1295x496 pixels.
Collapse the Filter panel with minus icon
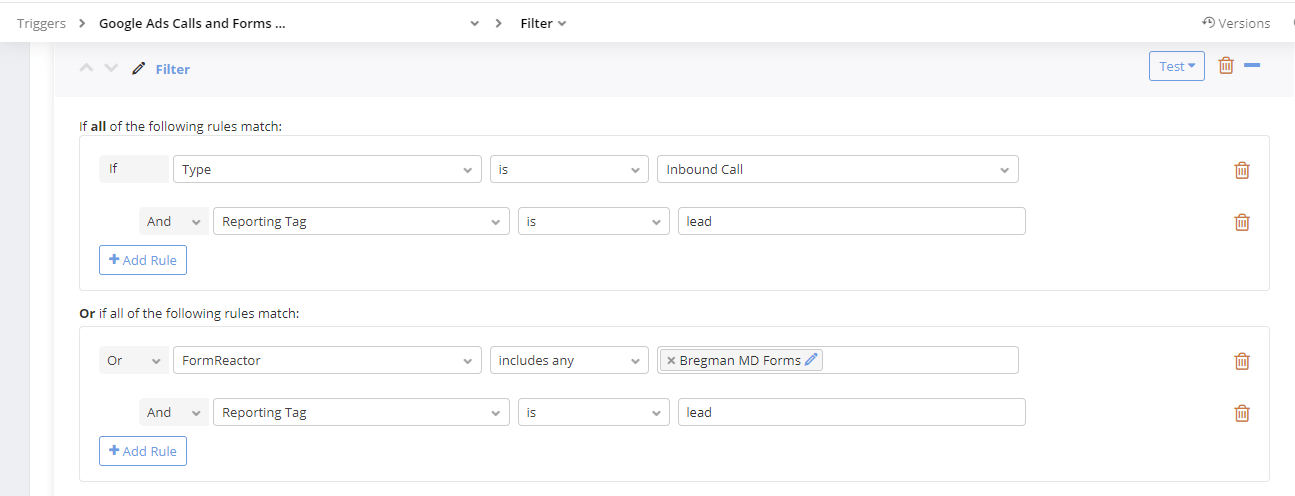coord(1252,66)
